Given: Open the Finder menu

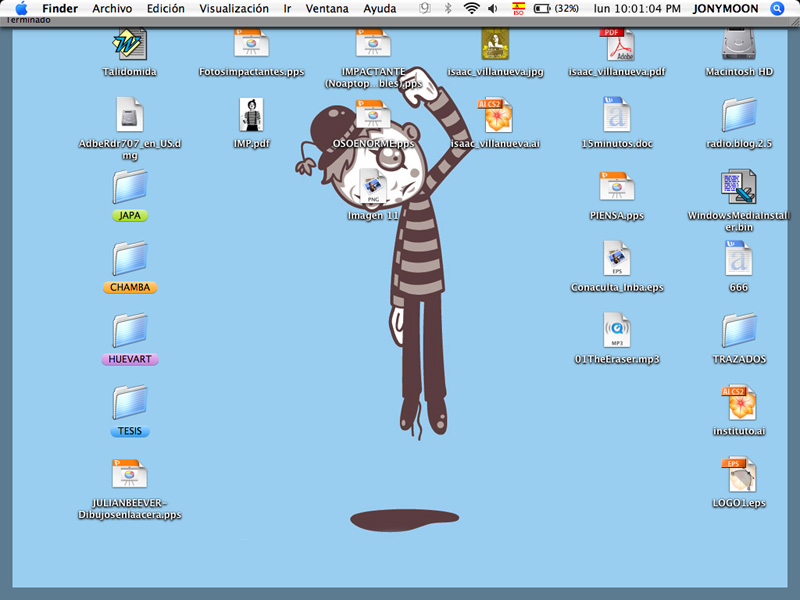Looking at the screenshot, I should click(x=60, y=9).
